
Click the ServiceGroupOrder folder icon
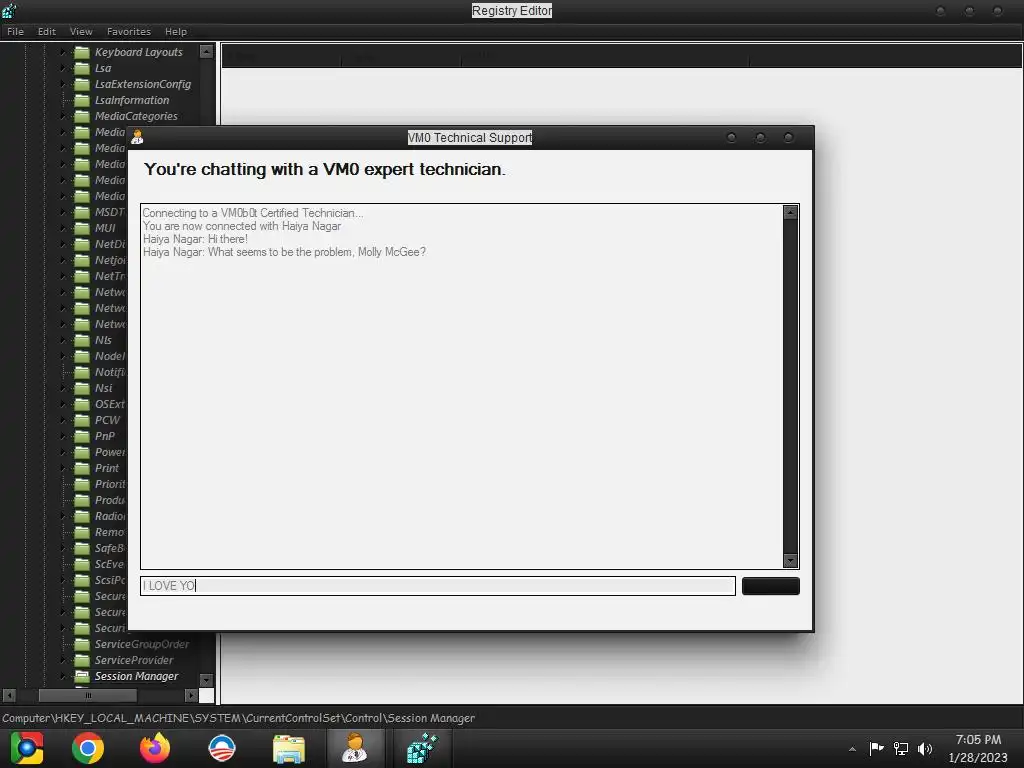click(82, 644)
